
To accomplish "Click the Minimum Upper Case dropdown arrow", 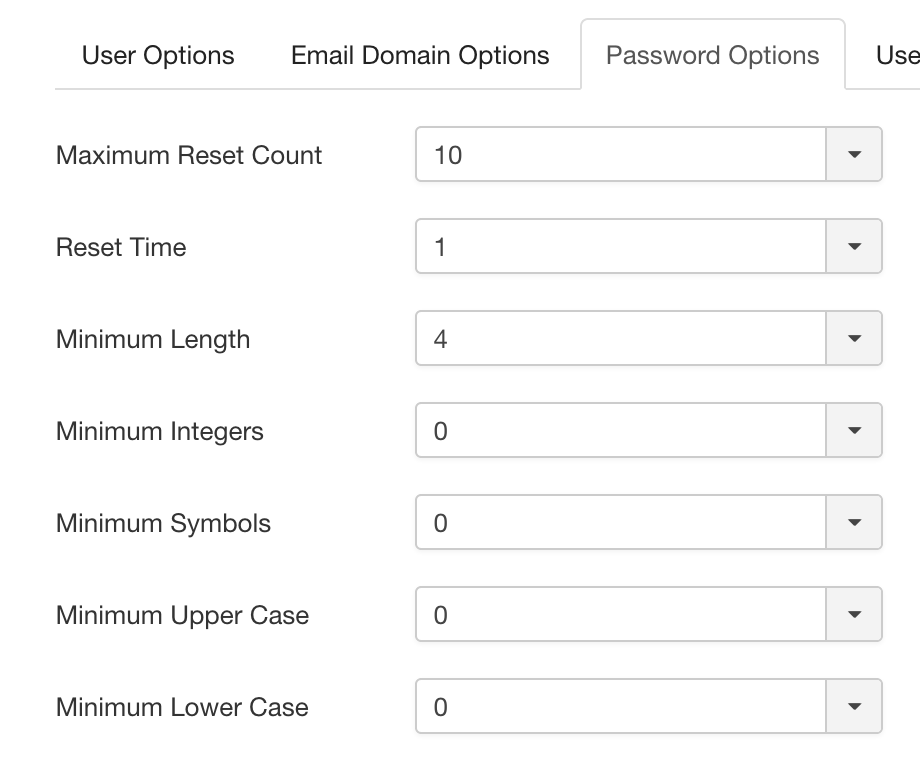I will pos(854,614).
